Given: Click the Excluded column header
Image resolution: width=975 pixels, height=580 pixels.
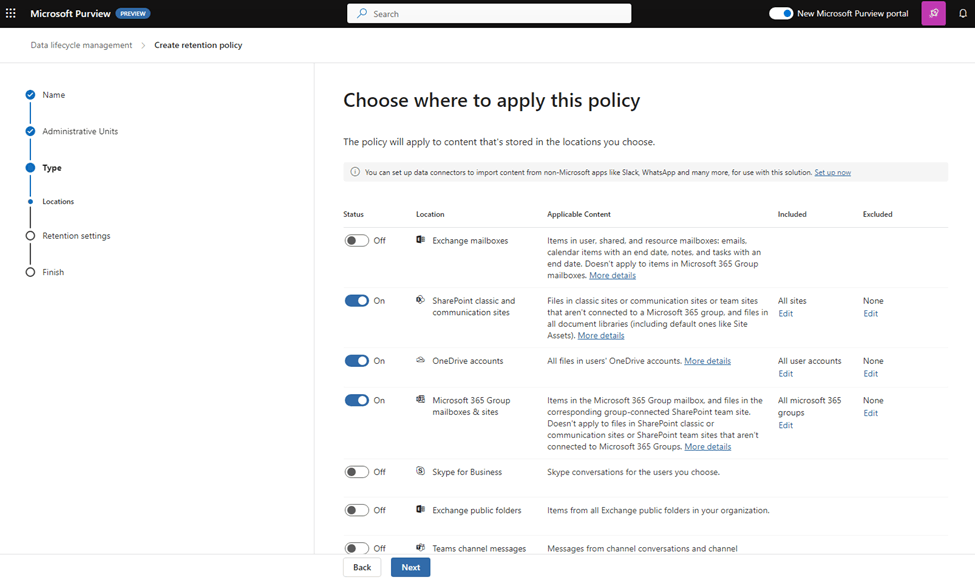Looking at the screenshot, I should point(877,214).
